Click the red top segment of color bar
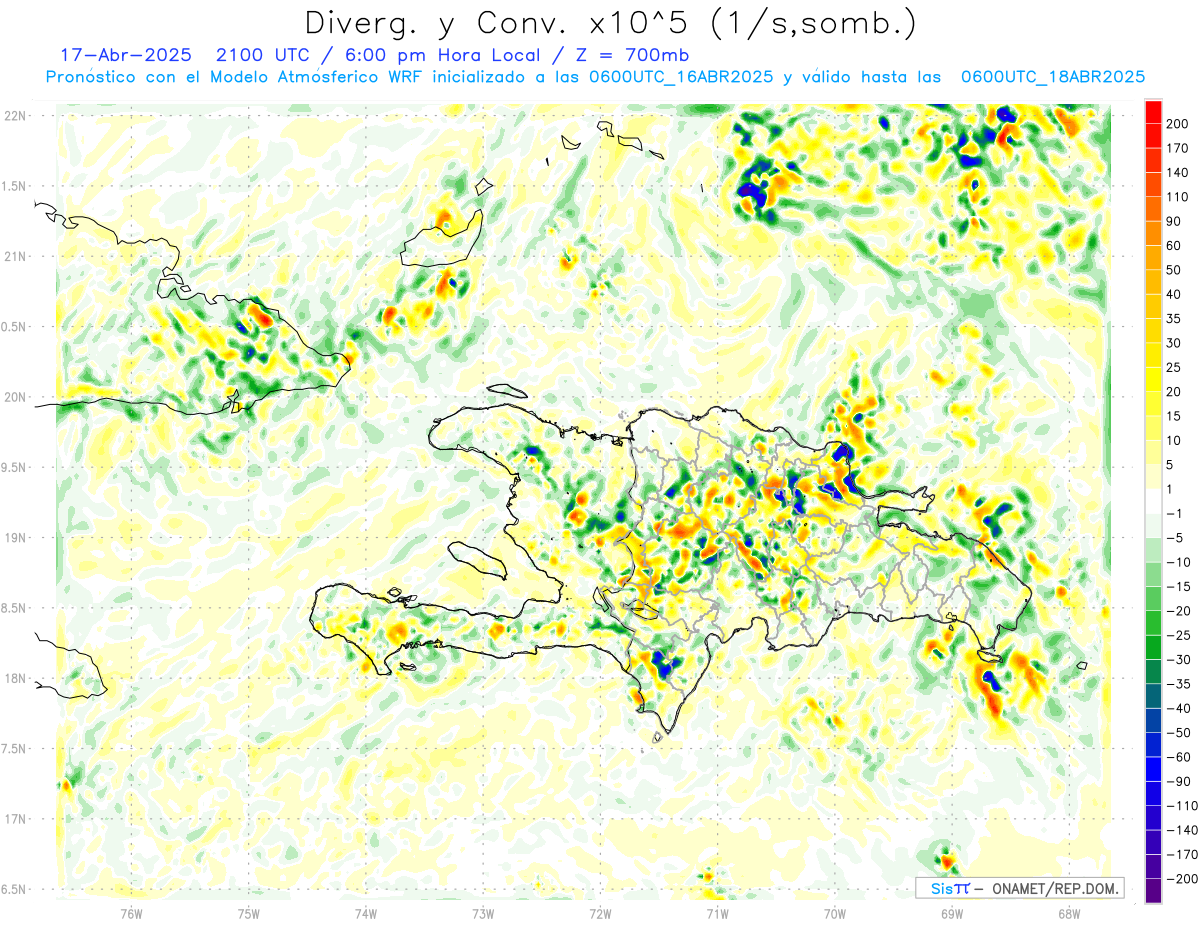The image size is (1200, 927). tap(1153, 112)
